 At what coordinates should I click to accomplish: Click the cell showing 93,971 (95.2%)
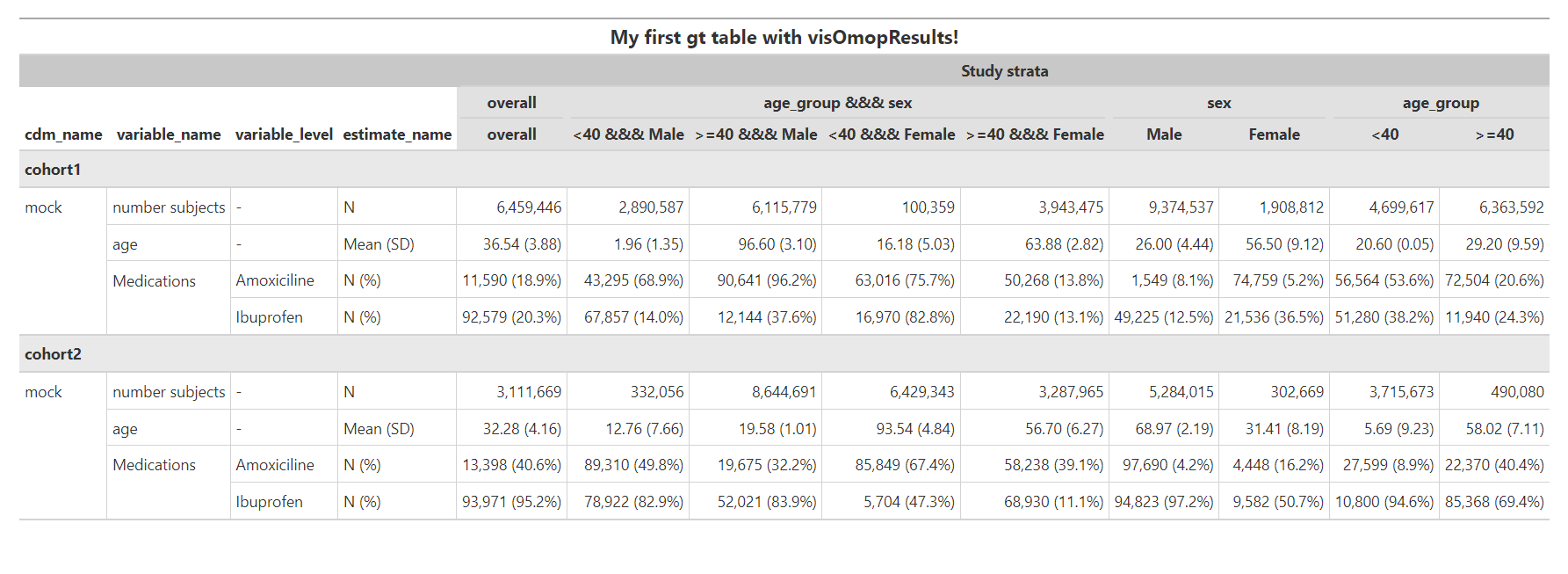tap(511, 502)
